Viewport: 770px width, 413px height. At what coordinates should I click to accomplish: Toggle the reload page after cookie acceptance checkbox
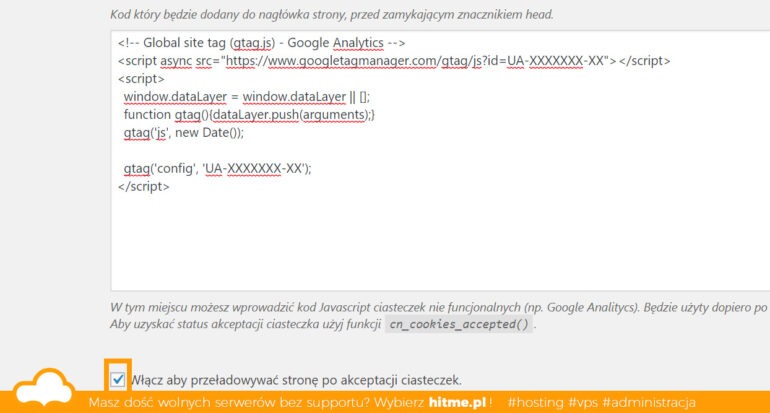[117, 380]
